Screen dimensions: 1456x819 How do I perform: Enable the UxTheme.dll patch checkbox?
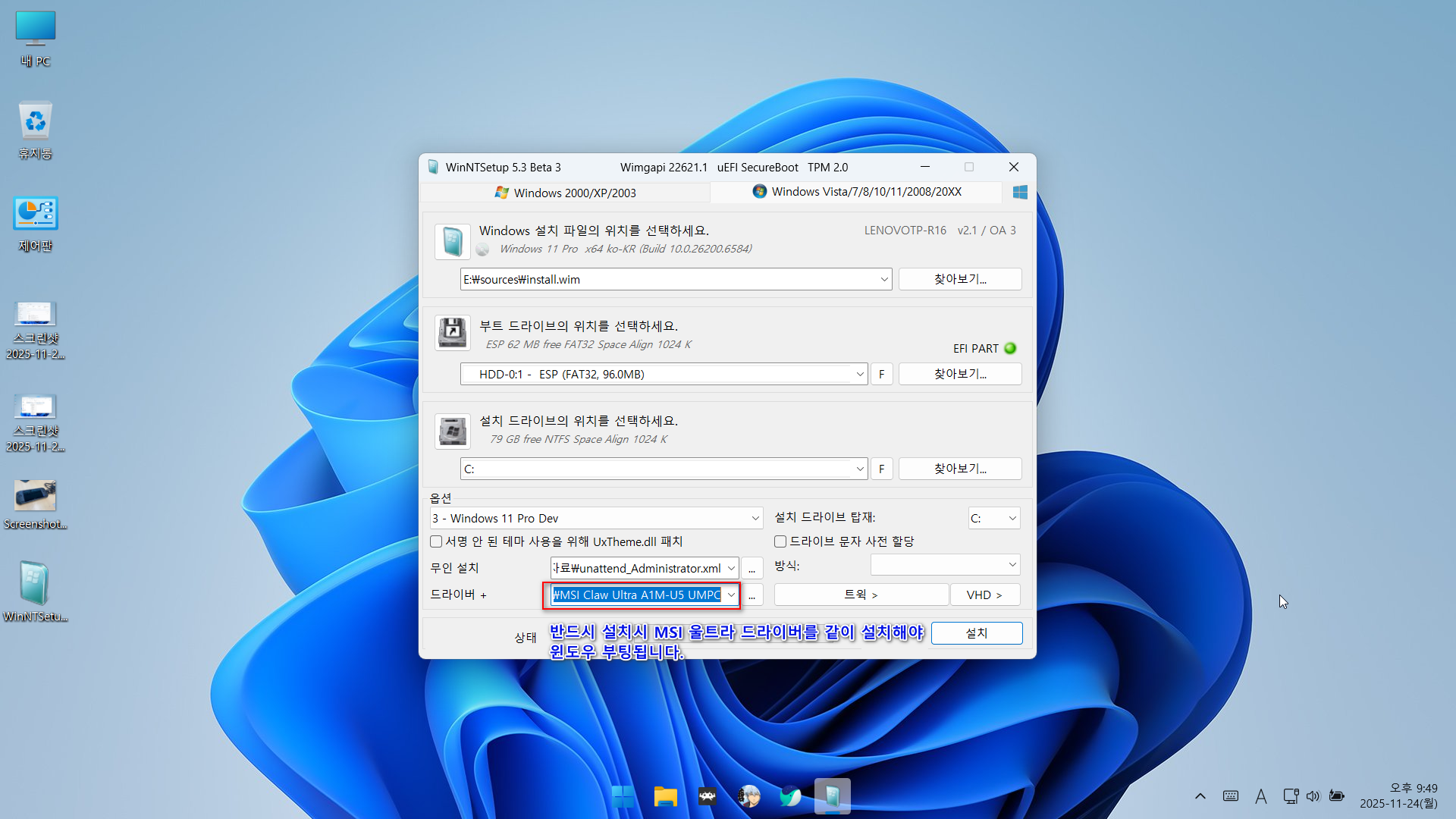click(437, 541)
